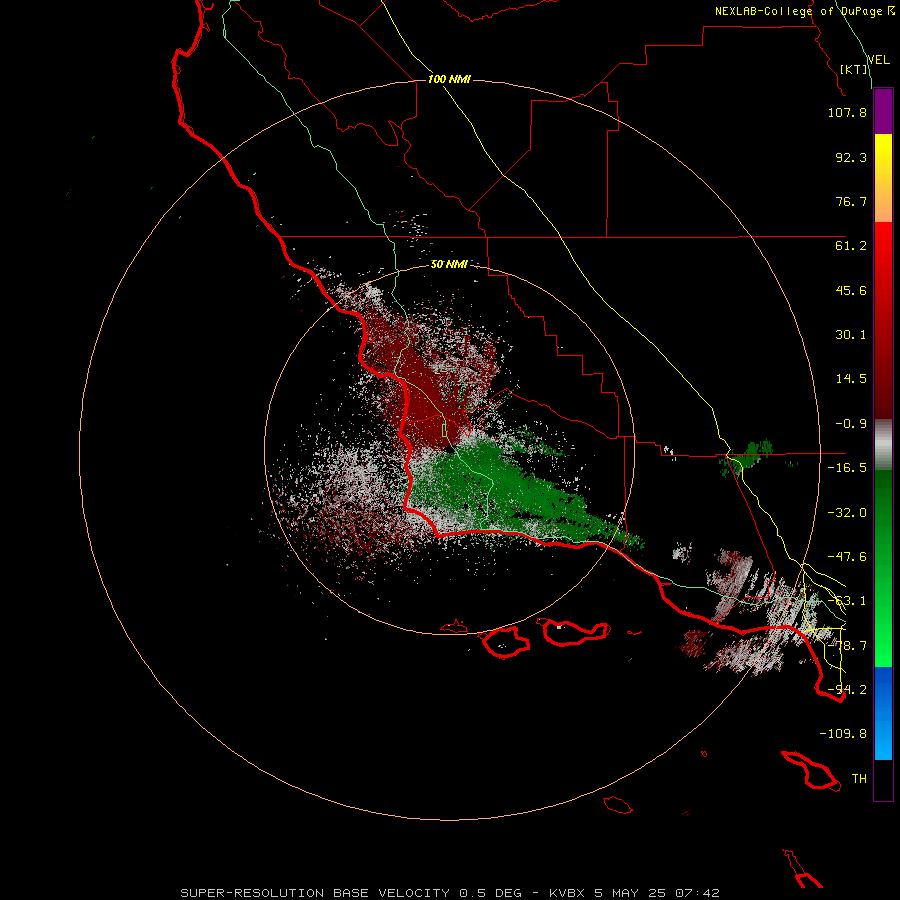Click the -0.9 velocity scale value

pyautogui.click(x=851, y=424)
